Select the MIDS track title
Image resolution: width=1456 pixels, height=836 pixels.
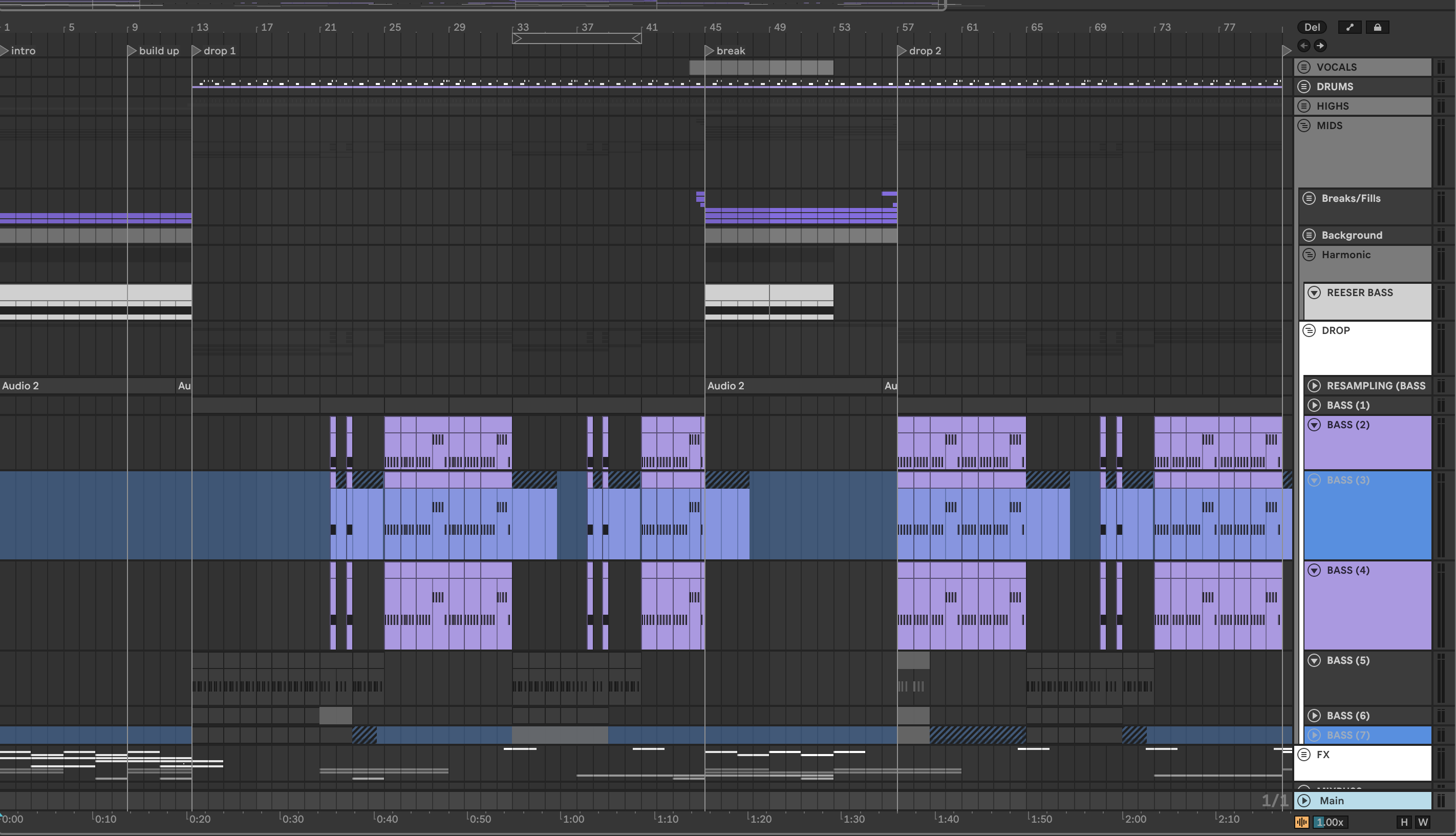[1329, 126]
